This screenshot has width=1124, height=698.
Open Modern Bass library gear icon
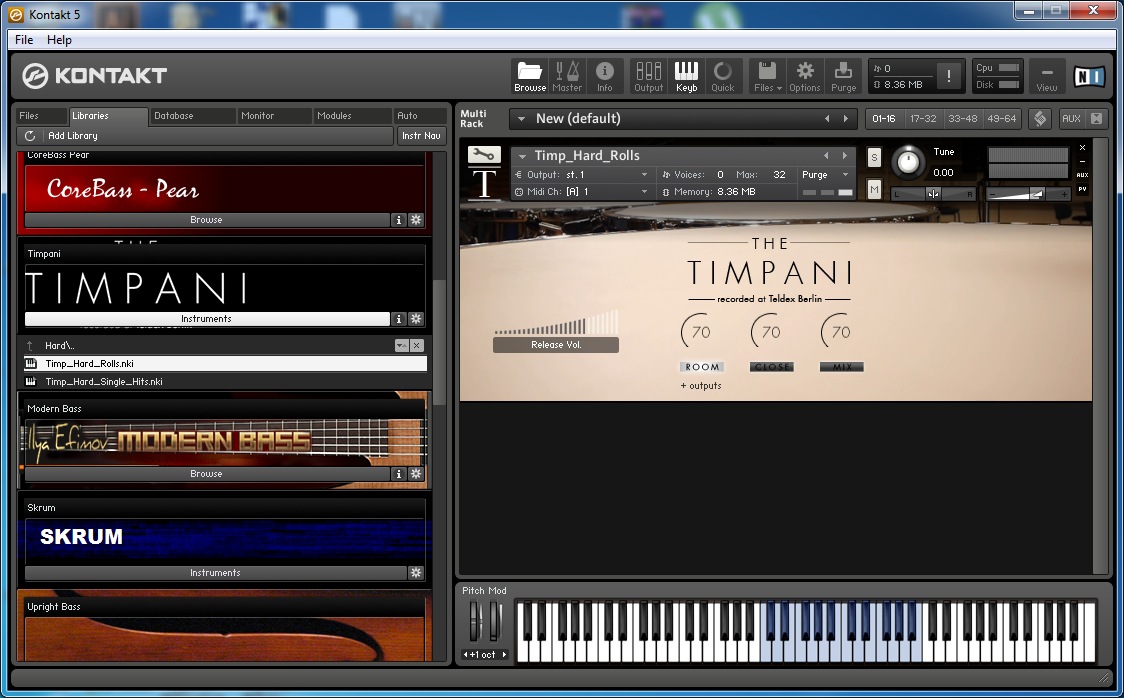point(416,474)
